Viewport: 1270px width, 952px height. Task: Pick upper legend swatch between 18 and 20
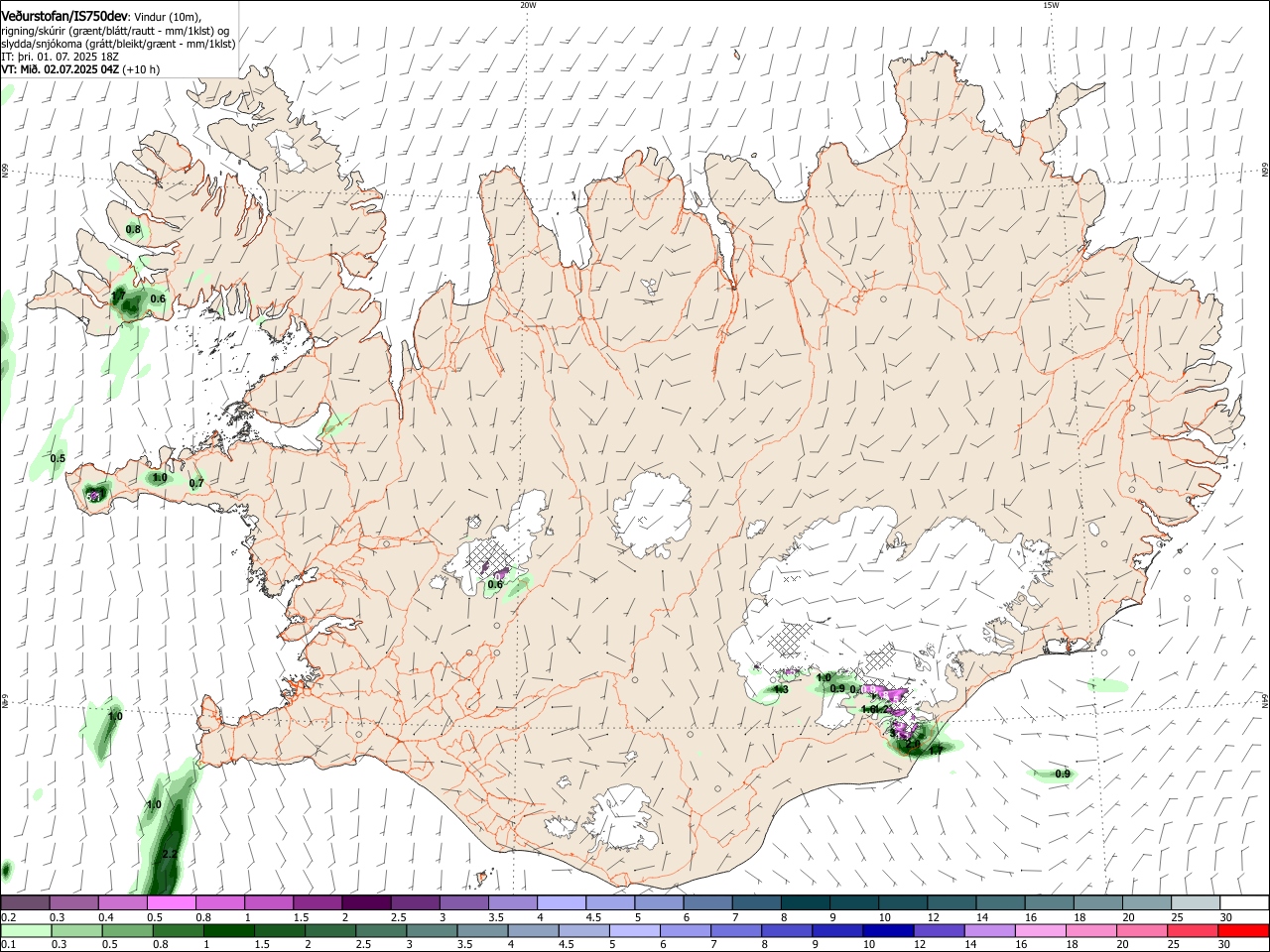[1098, 902]
